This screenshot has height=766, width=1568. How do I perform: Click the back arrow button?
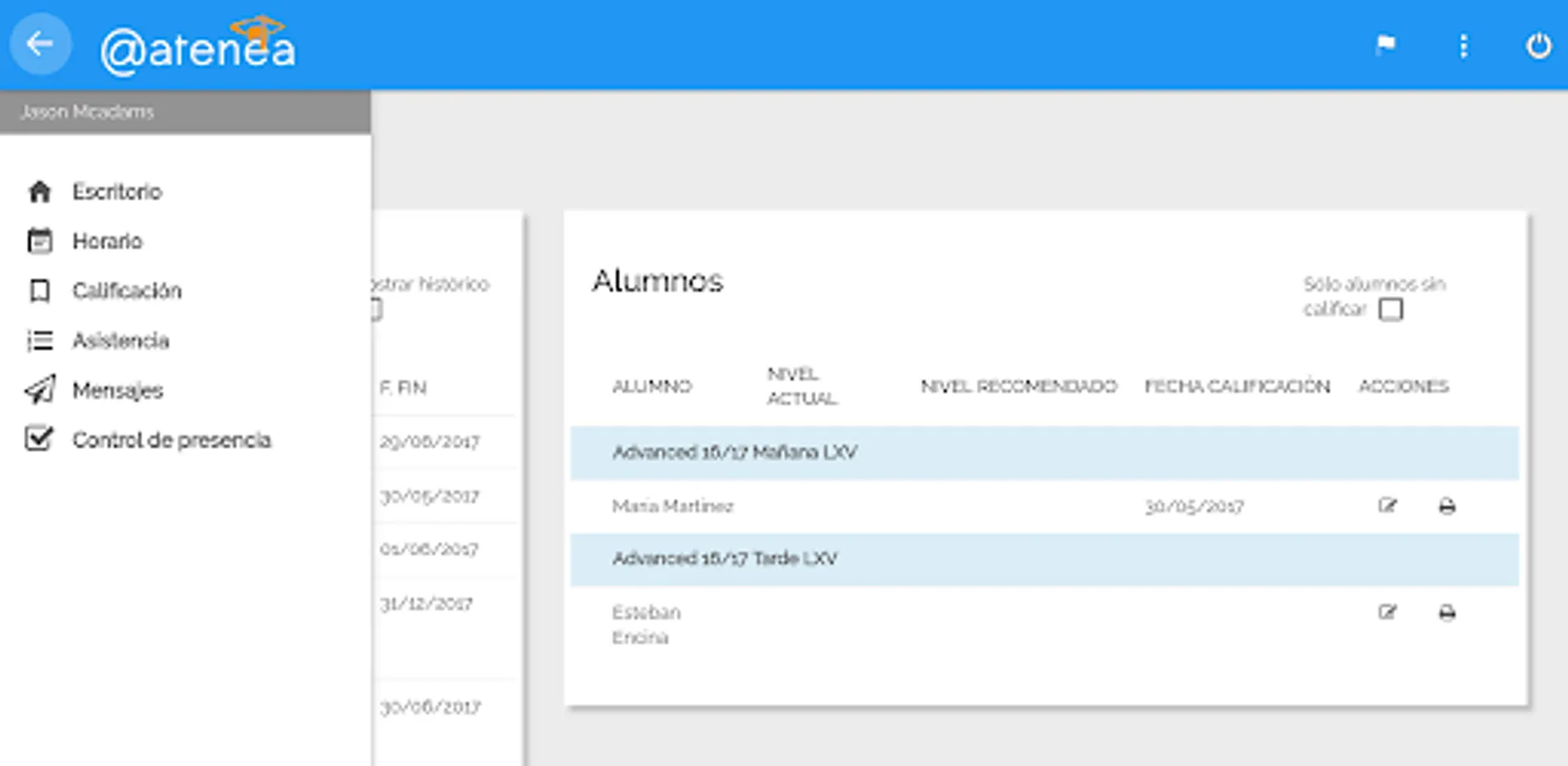tap(40, 44)
